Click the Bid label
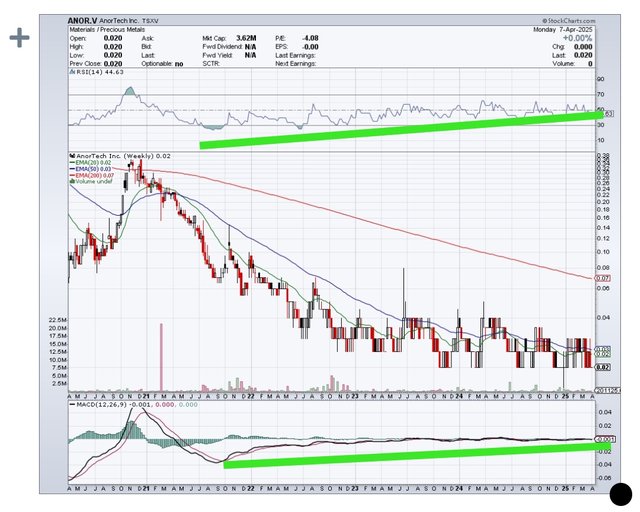The width and height of the screenshot is (640, 512). [147, 47]
